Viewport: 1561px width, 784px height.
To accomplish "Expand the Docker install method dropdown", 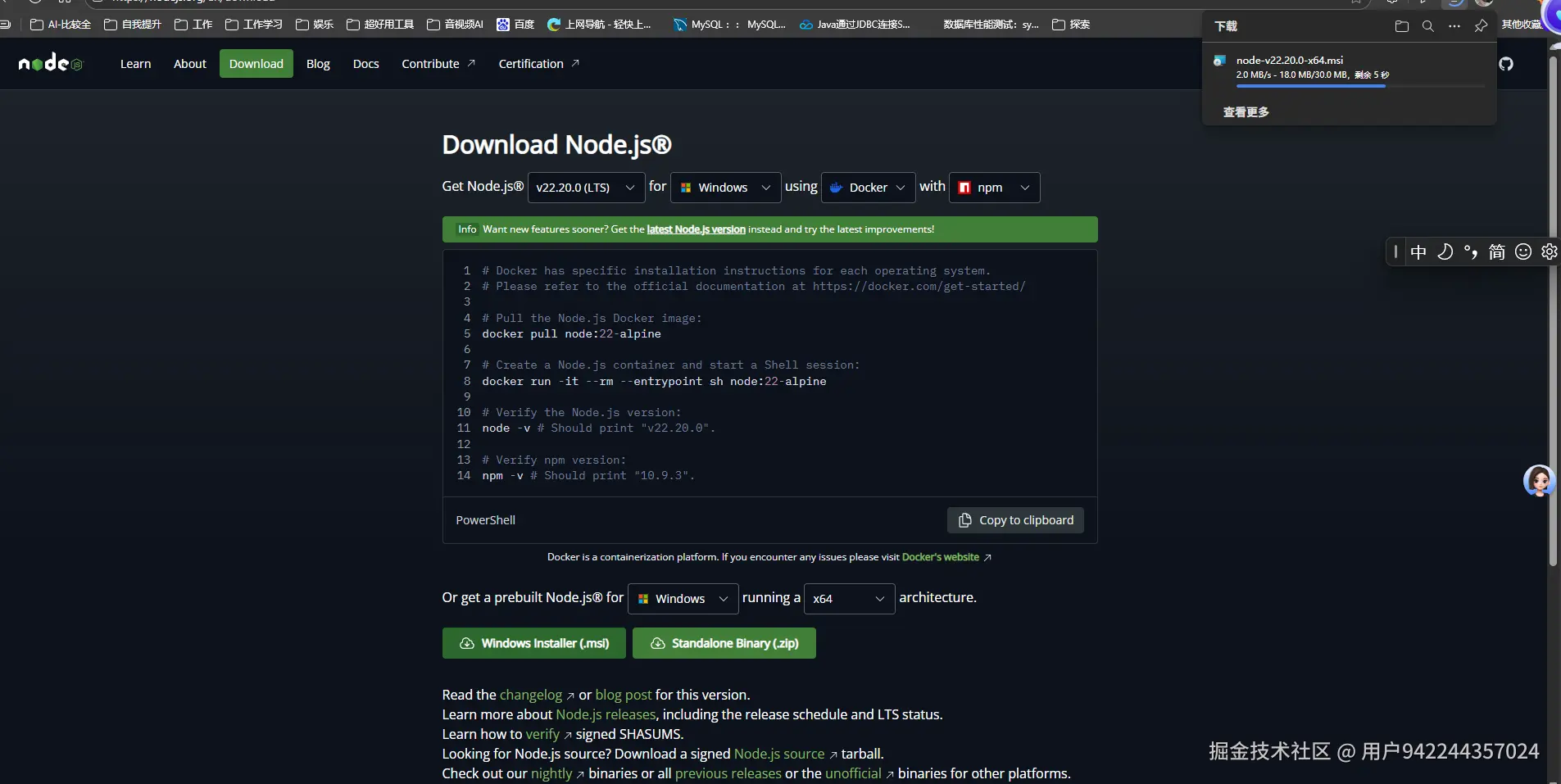I will (868, 188).
